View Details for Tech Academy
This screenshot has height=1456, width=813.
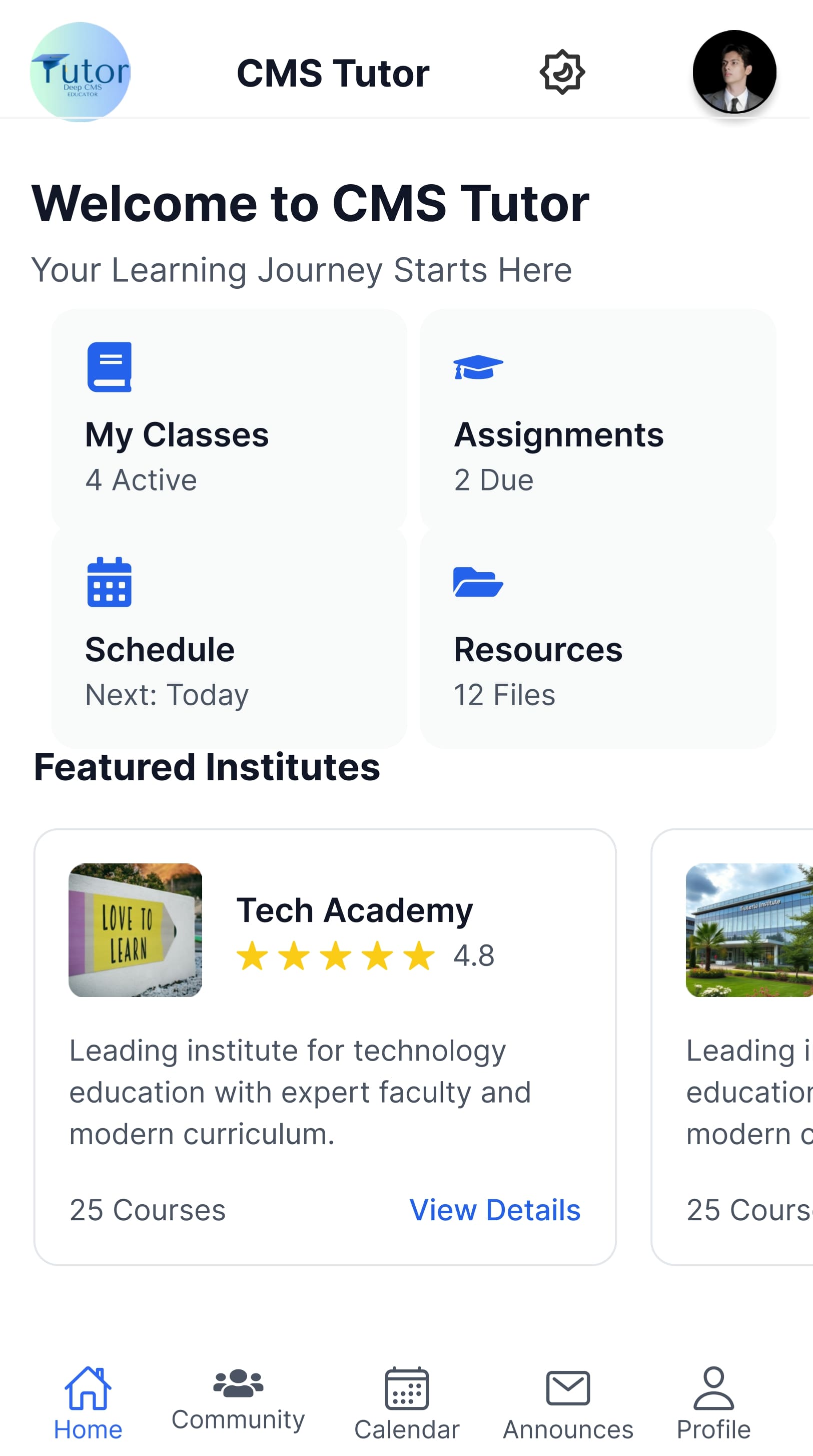tap(495, 1210)
